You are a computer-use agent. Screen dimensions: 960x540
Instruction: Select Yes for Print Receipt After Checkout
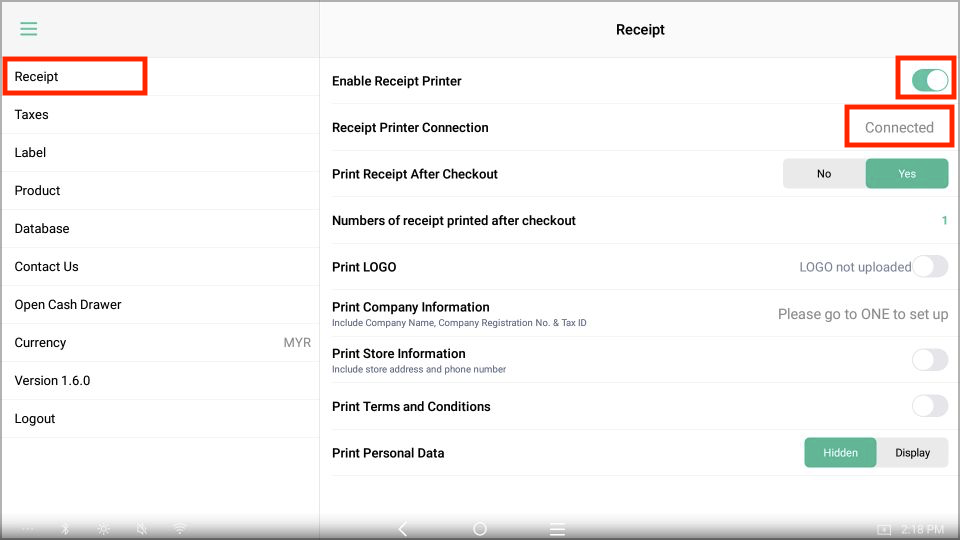click(x=907, y=174)
